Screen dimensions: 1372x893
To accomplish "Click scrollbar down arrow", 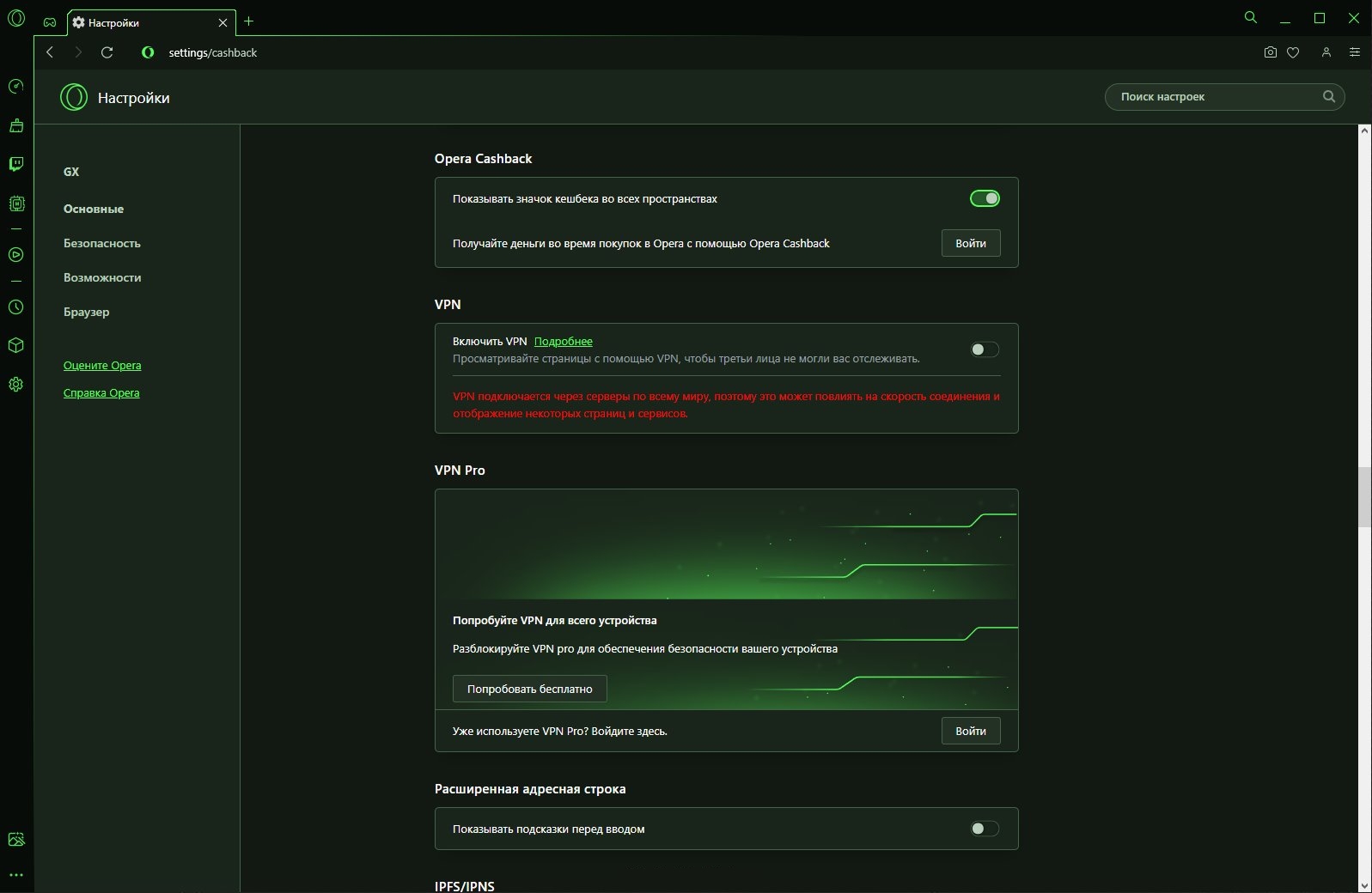I will pos(1364,885).
